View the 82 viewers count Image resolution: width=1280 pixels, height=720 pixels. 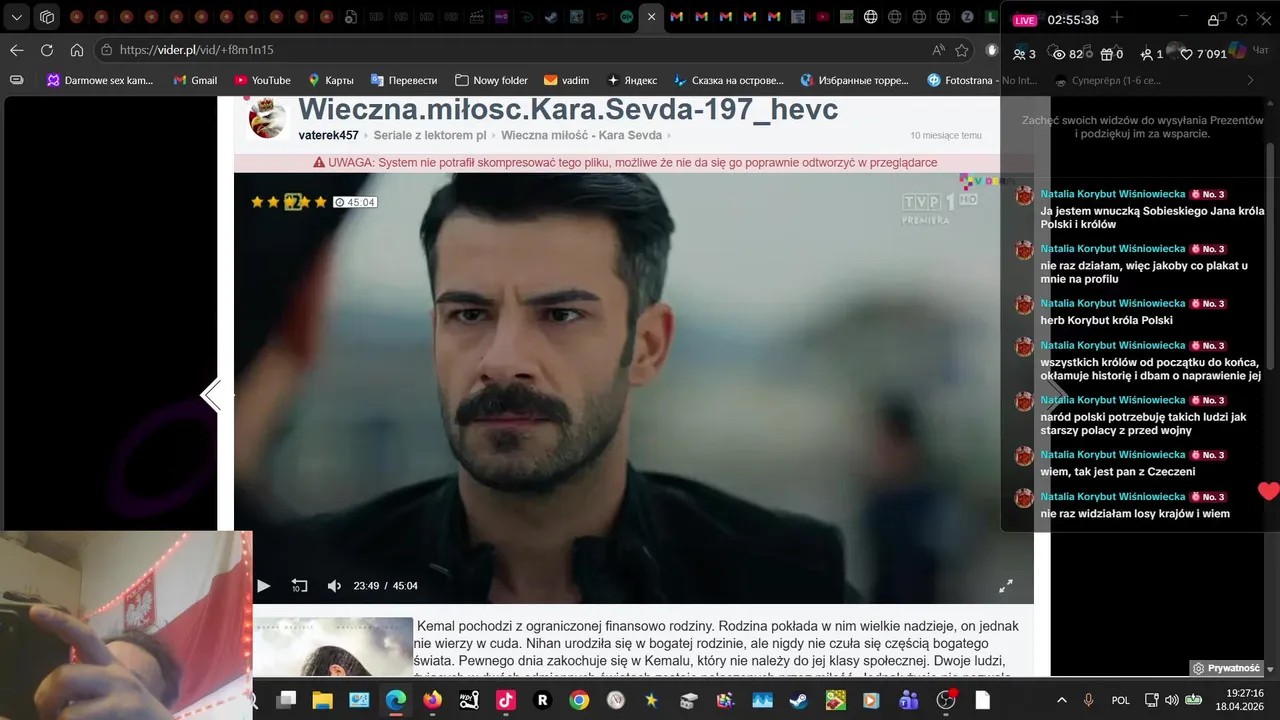point(1068,54)
